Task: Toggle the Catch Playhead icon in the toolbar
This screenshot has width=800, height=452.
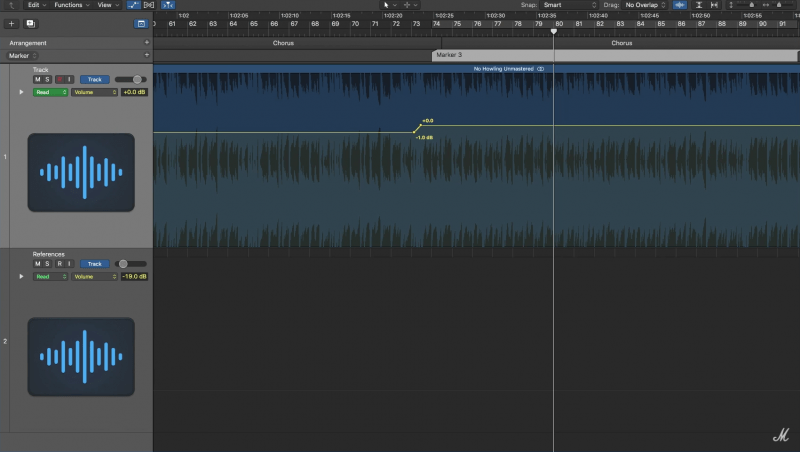Action: (168, 5)
